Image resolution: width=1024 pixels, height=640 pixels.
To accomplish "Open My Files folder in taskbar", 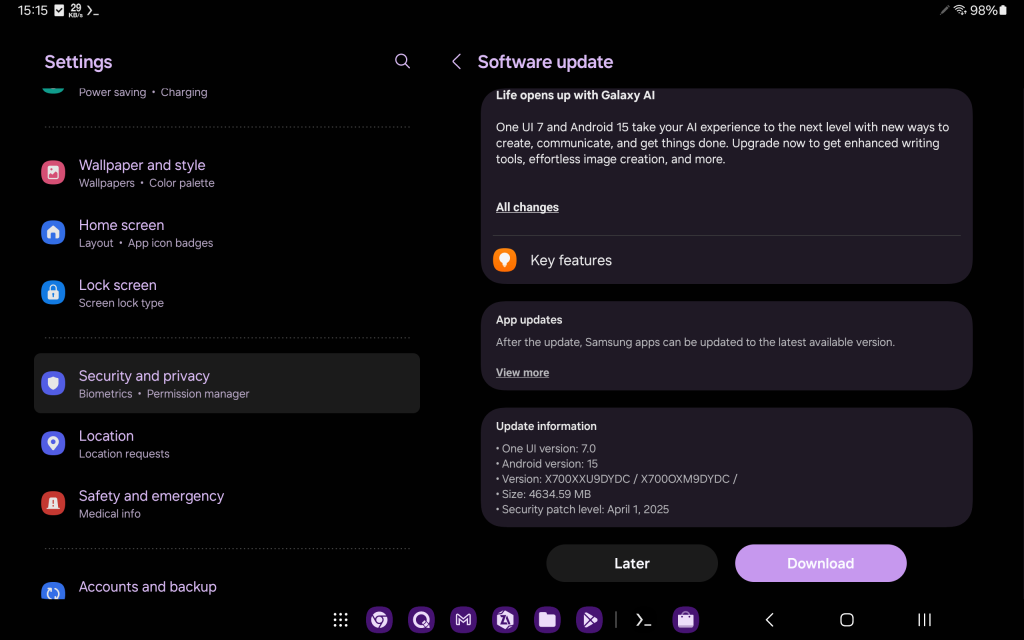I will 547,620.
